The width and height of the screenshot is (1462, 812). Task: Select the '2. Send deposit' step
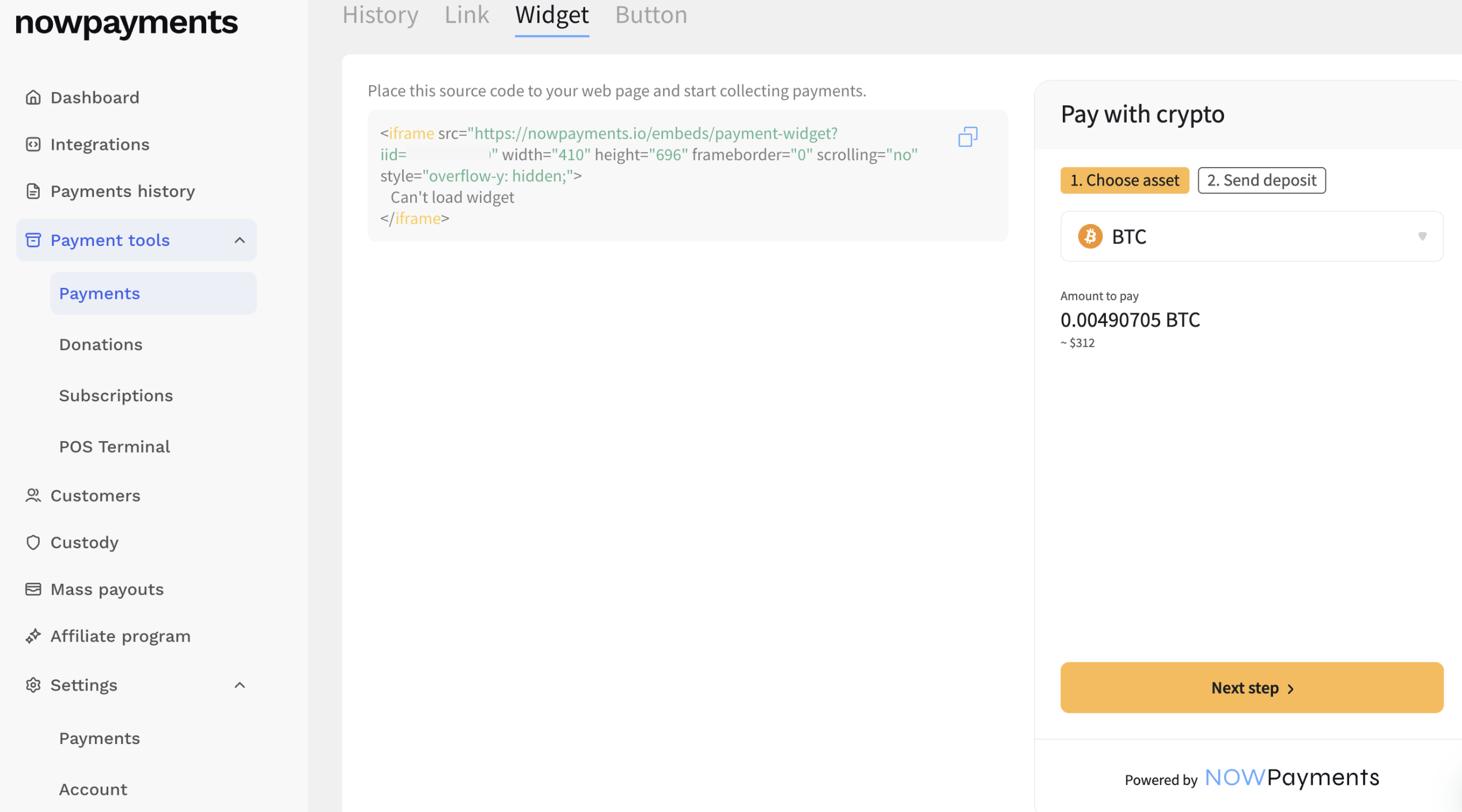pyautogui.click(x=1262, y=180)
